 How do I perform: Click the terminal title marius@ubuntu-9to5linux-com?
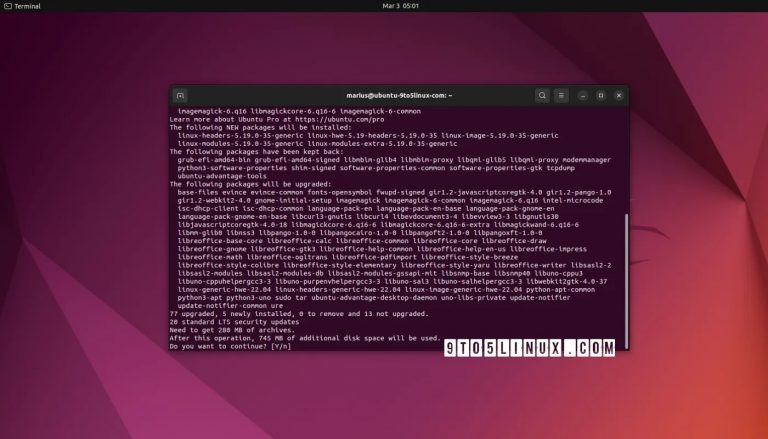[399, 96]
